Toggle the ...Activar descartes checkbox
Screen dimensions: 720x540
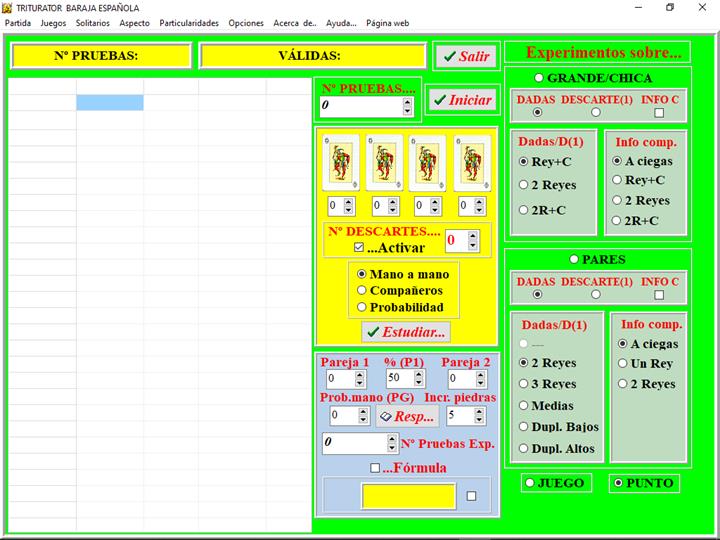360,248
